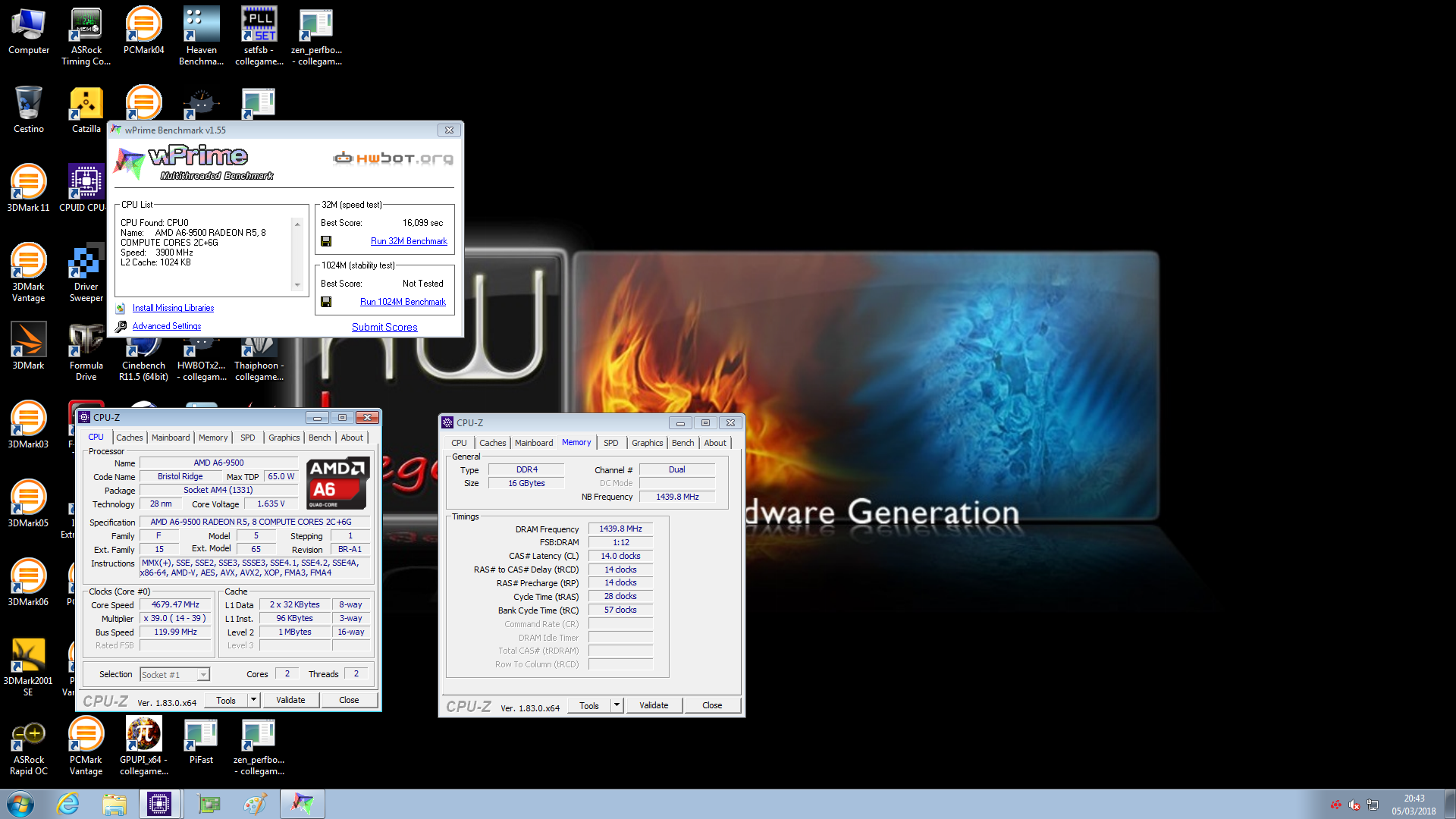The image size is (1456, 819).
Task: Launch Catzilla desktop shortcut
Action: 86,110
